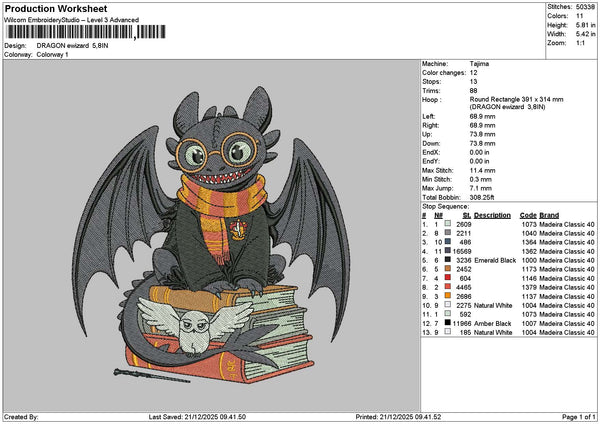Screen dimensions: 600x424
Task: Click the red swatch for code 1146
Action: click(448, 278)
